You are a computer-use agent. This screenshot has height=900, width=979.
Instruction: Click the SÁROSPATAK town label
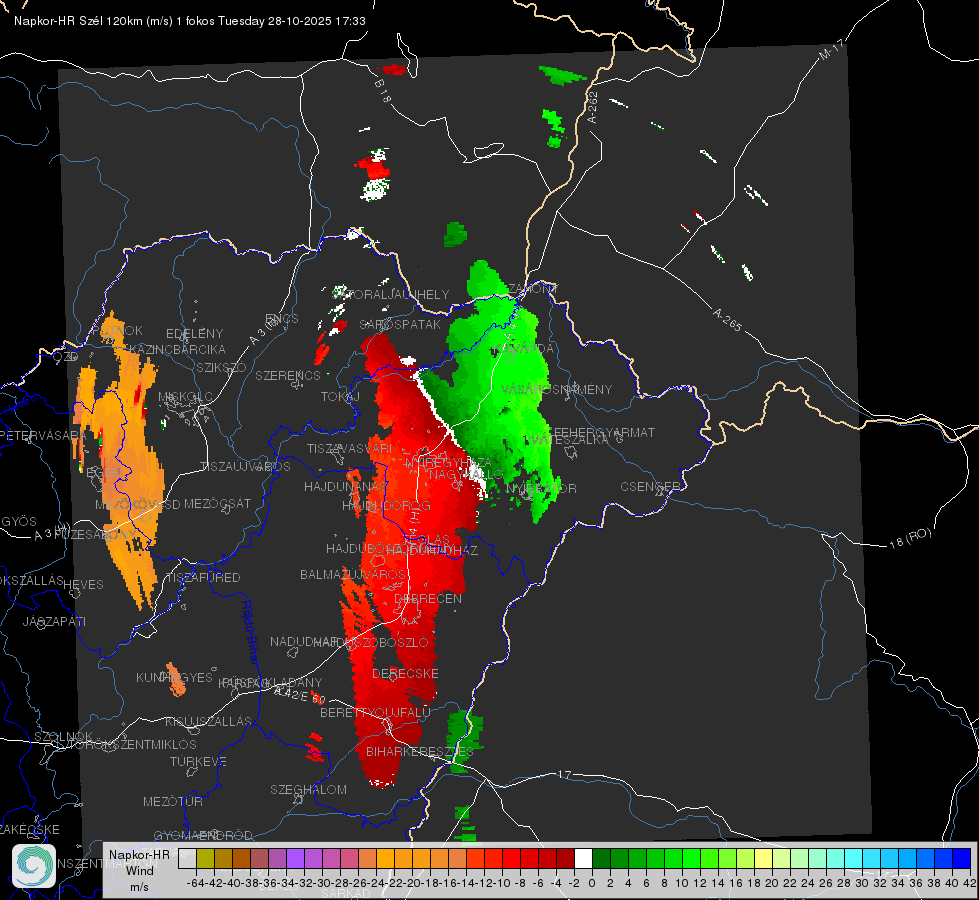pyautogui.click(x=400, y=325)
